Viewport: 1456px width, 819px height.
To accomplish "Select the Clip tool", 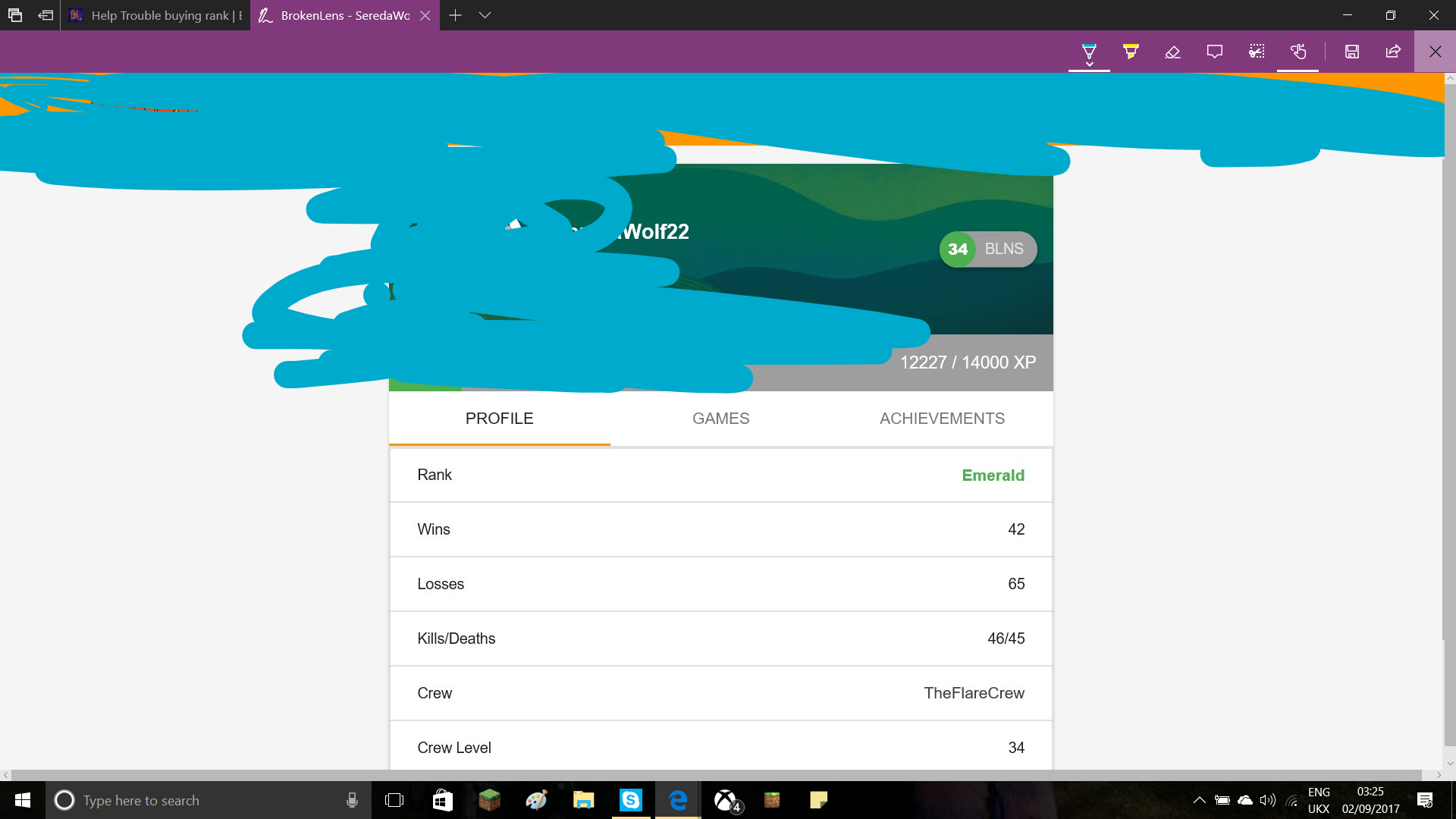I will (1257, 52).
